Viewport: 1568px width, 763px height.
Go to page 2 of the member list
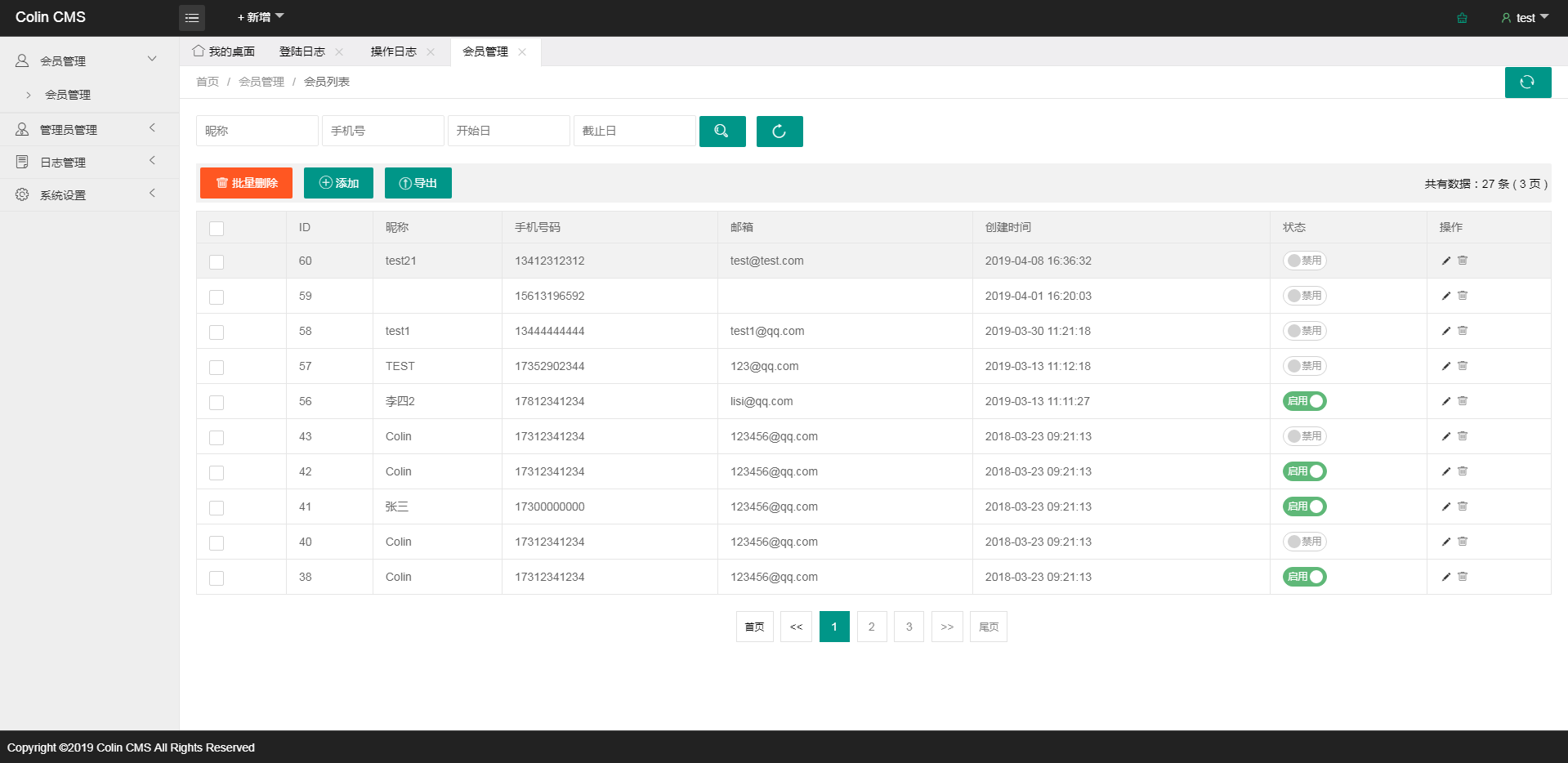(872, 627)
